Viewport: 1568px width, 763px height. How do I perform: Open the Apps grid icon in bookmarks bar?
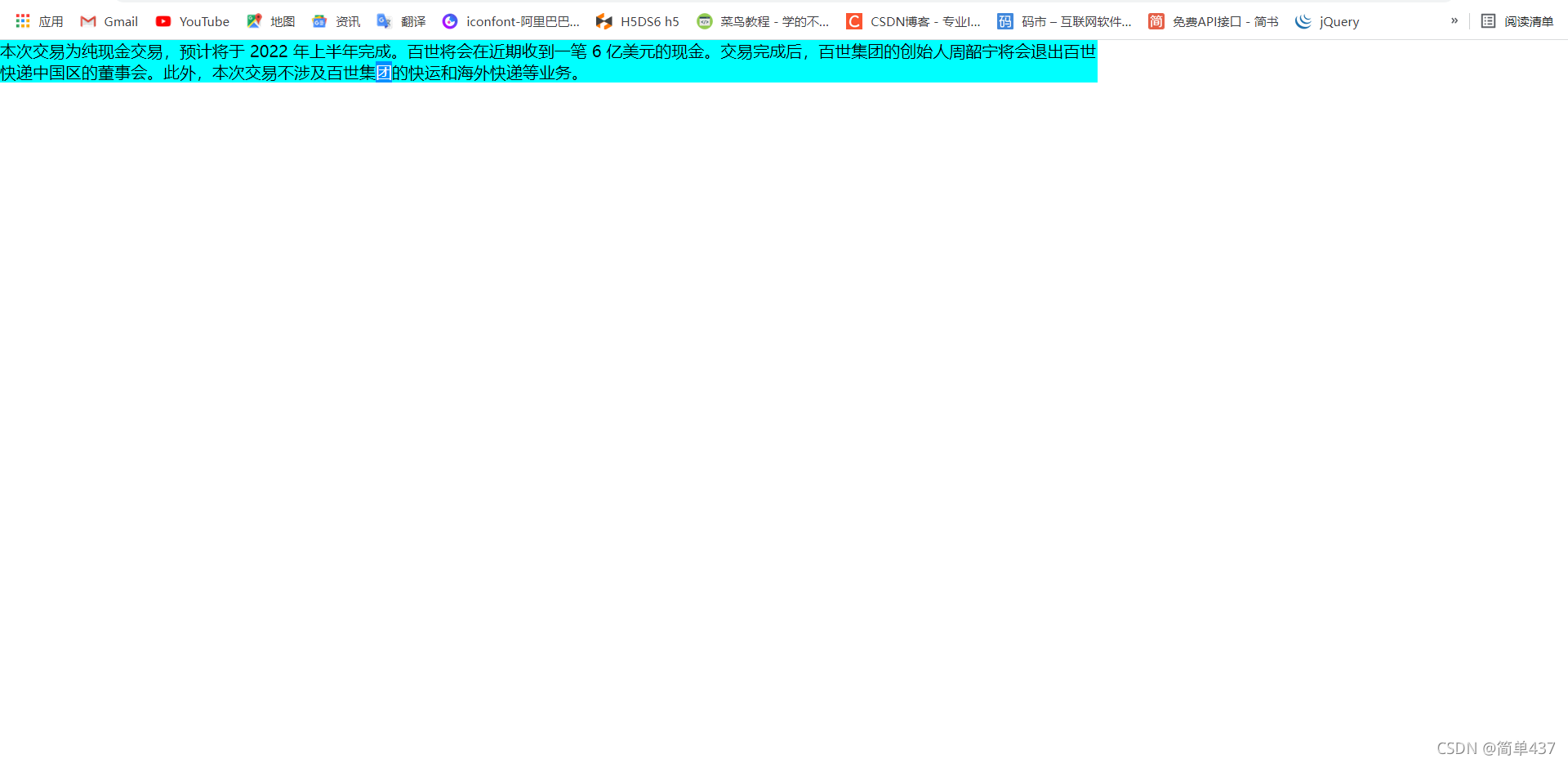coord(23,21)
